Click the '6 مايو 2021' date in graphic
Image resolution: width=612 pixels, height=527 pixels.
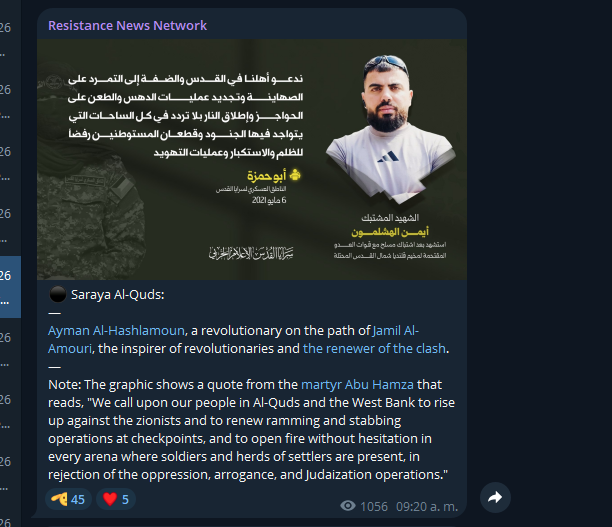pyautogui.click(x=269, y=200)
